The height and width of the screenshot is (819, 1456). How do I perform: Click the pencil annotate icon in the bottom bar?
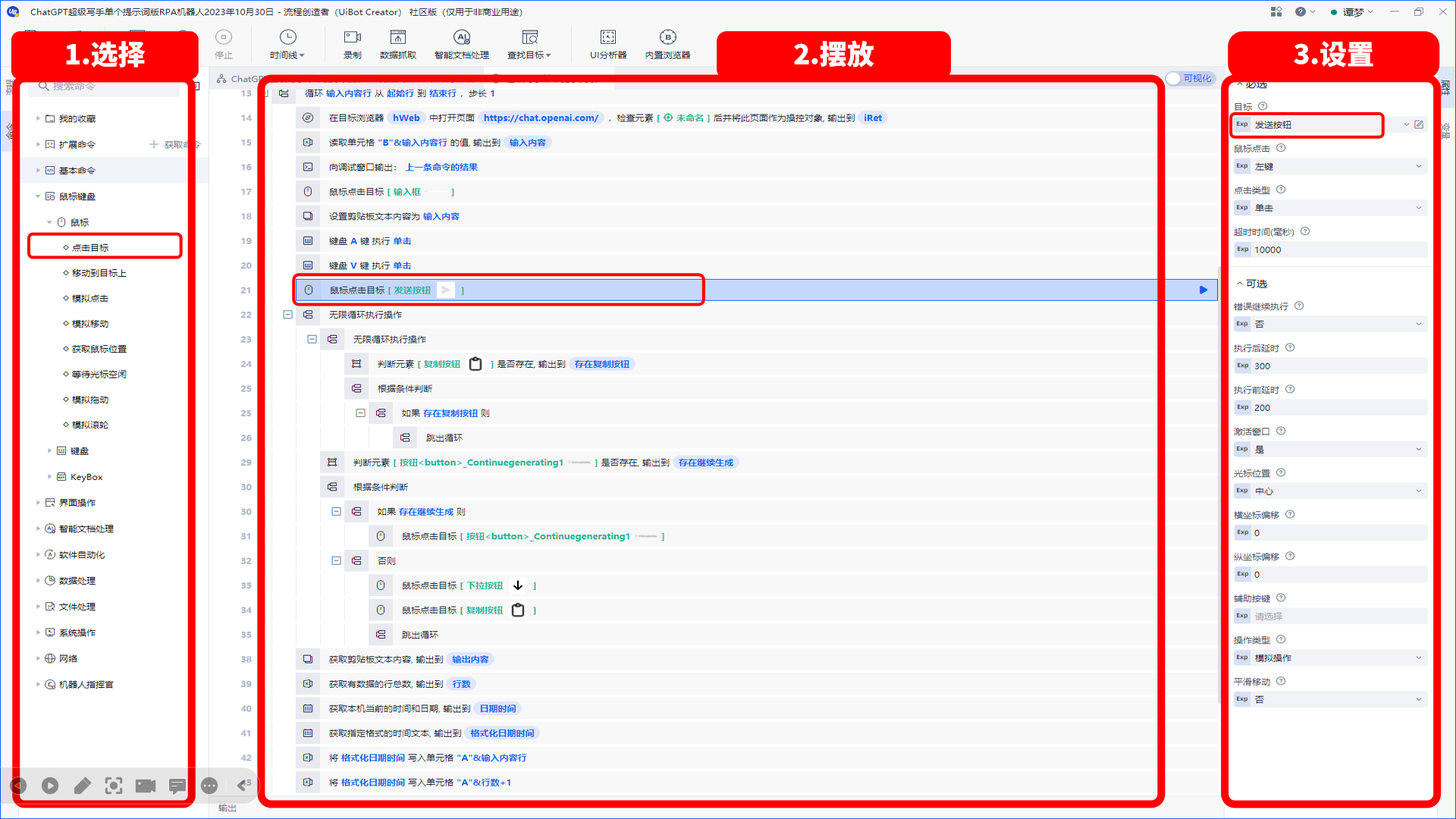(82, 786)
